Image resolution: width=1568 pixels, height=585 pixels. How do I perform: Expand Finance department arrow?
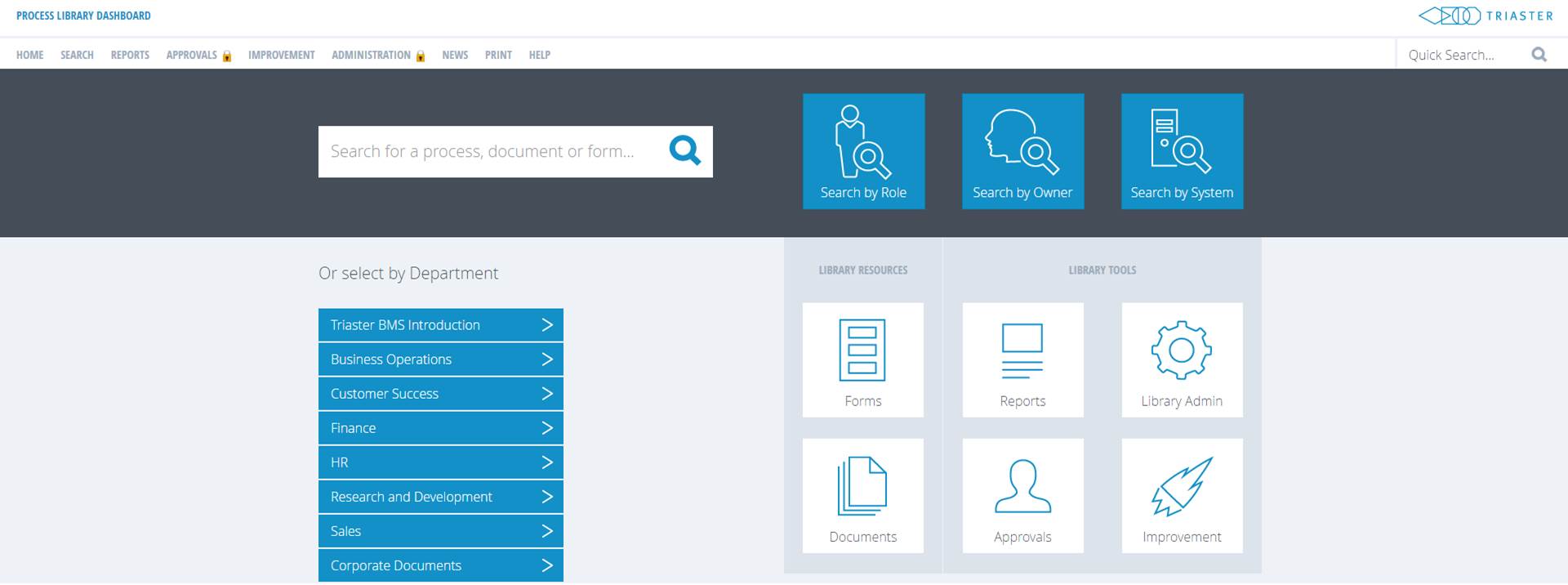pos(547,428)
